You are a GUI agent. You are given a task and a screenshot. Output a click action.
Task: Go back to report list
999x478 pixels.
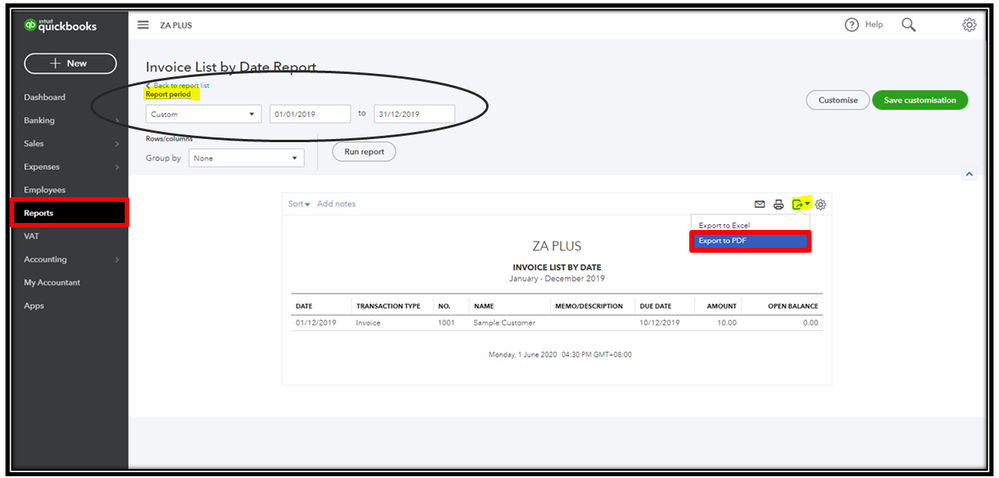pyautogui.click(x=178, y=85)
